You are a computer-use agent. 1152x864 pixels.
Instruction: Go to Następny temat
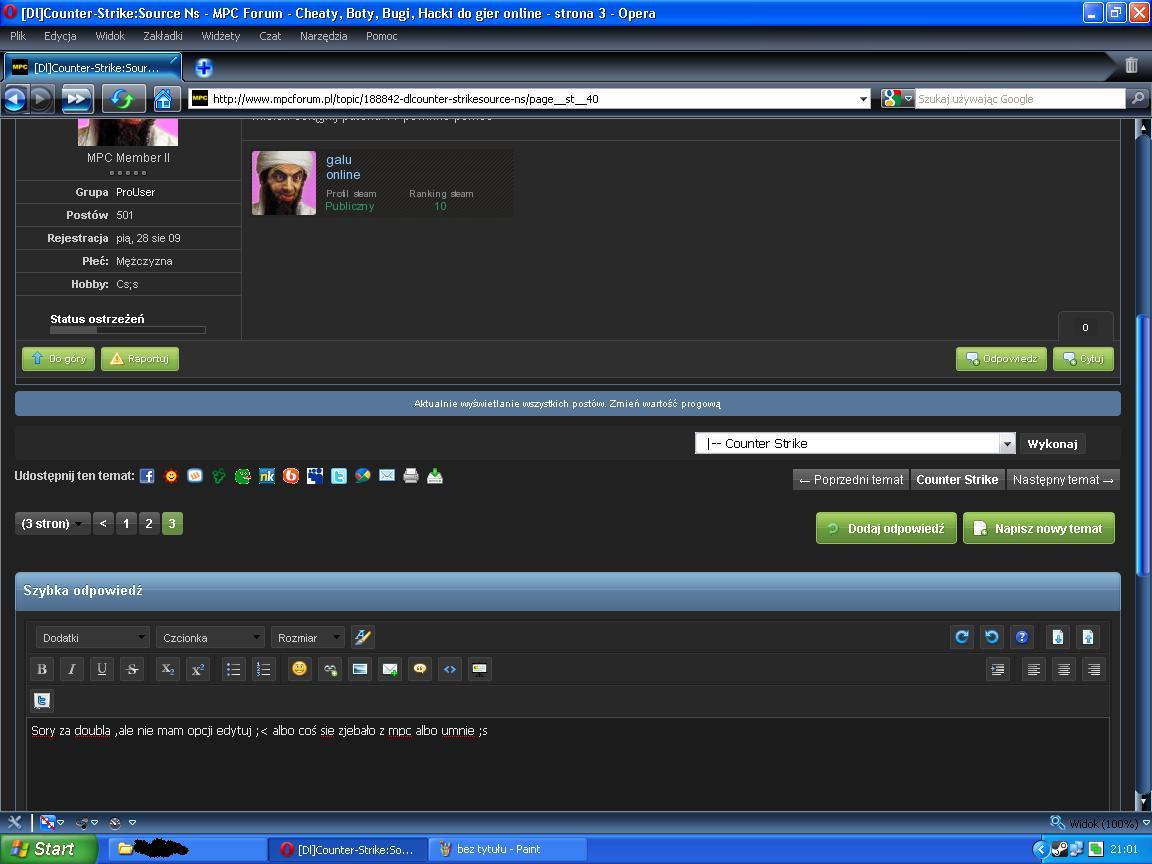click(x=1063, y=480)
